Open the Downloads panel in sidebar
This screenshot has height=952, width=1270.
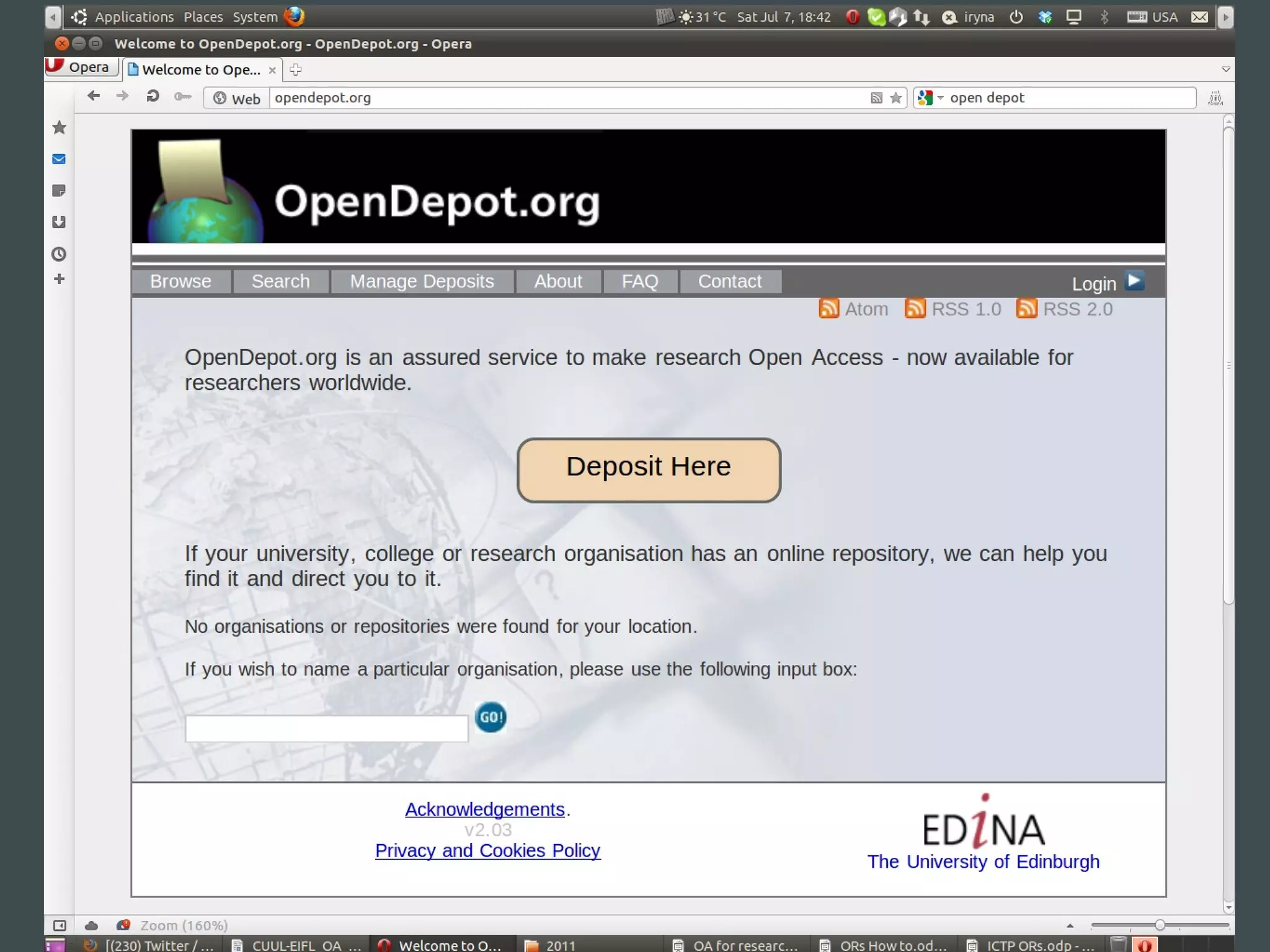tap(59, 222)
